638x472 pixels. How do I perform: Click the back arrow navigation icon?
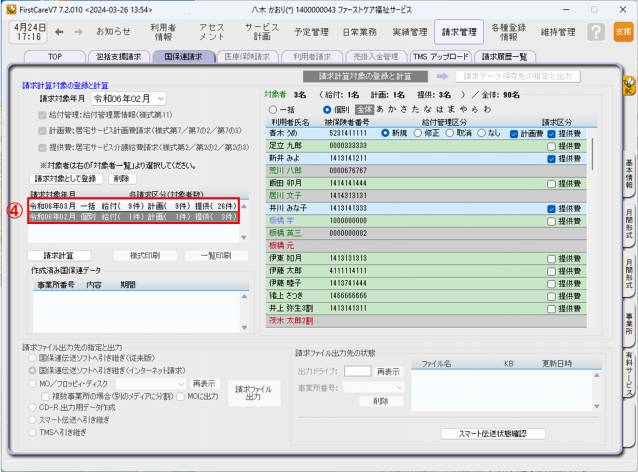(60, 31)
